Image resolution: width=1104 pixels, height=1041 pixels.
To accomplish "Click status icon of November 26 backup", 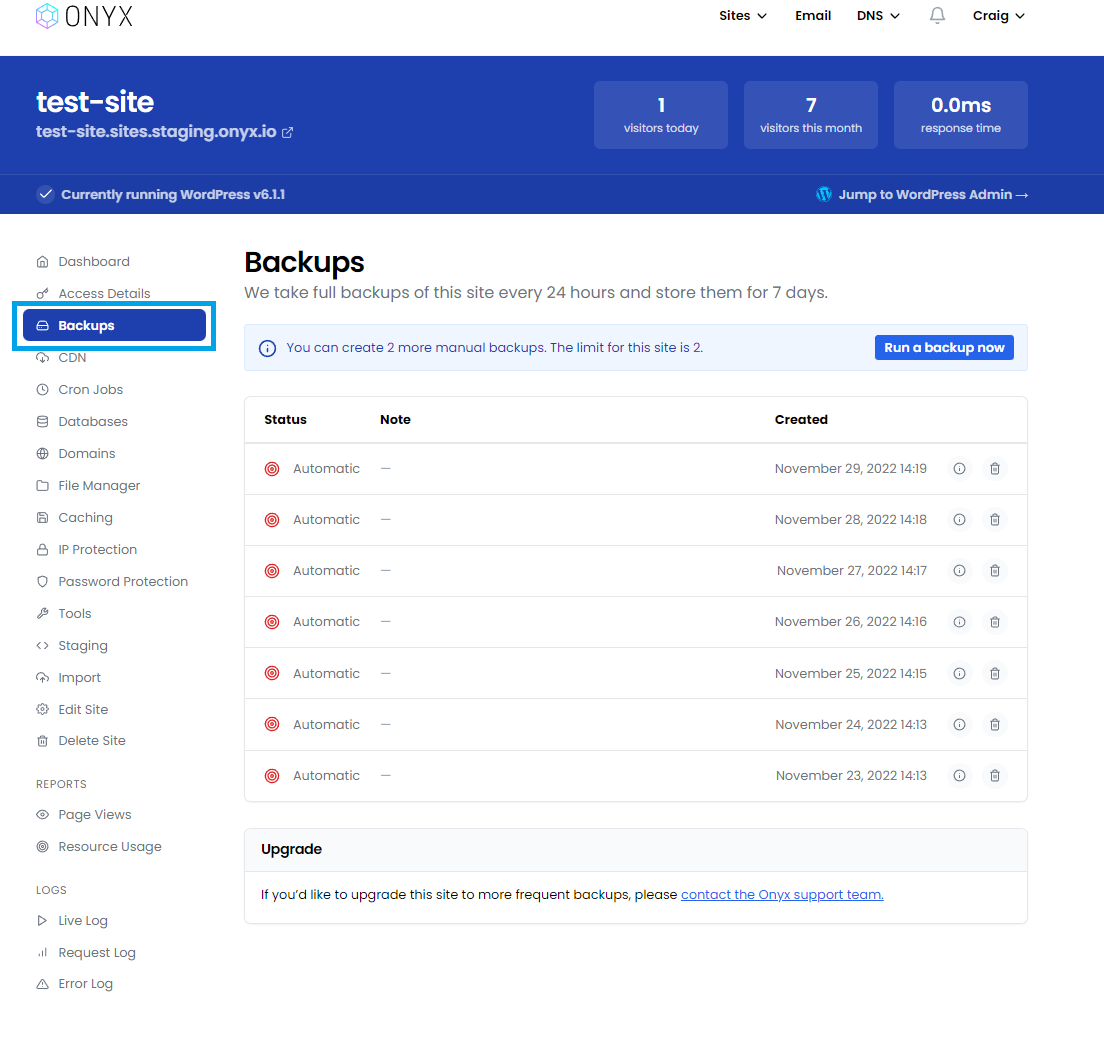I will click(x=272, y=622).
